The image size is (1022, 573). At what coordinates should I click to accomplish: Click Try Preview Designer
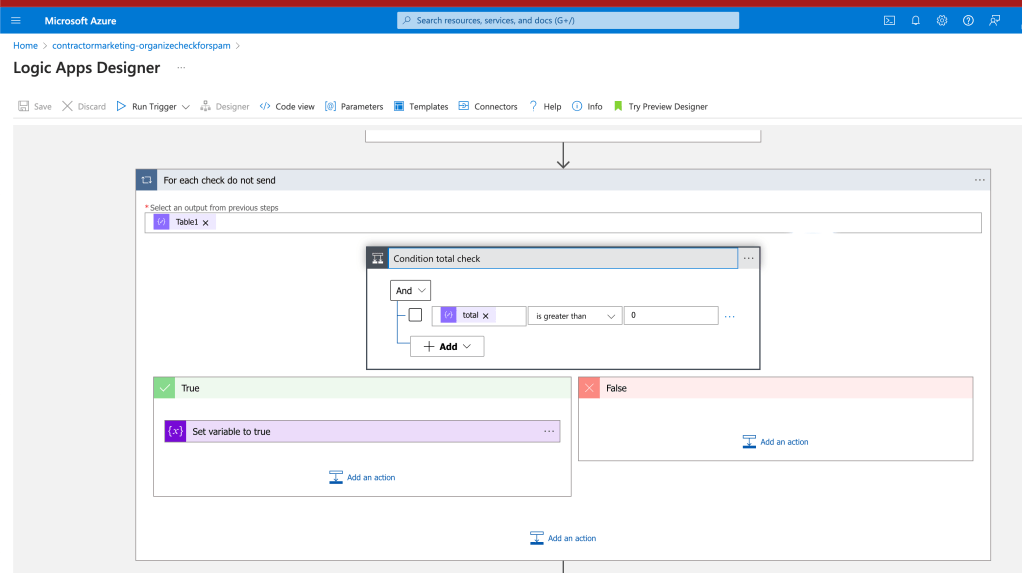tap(660, 106)
